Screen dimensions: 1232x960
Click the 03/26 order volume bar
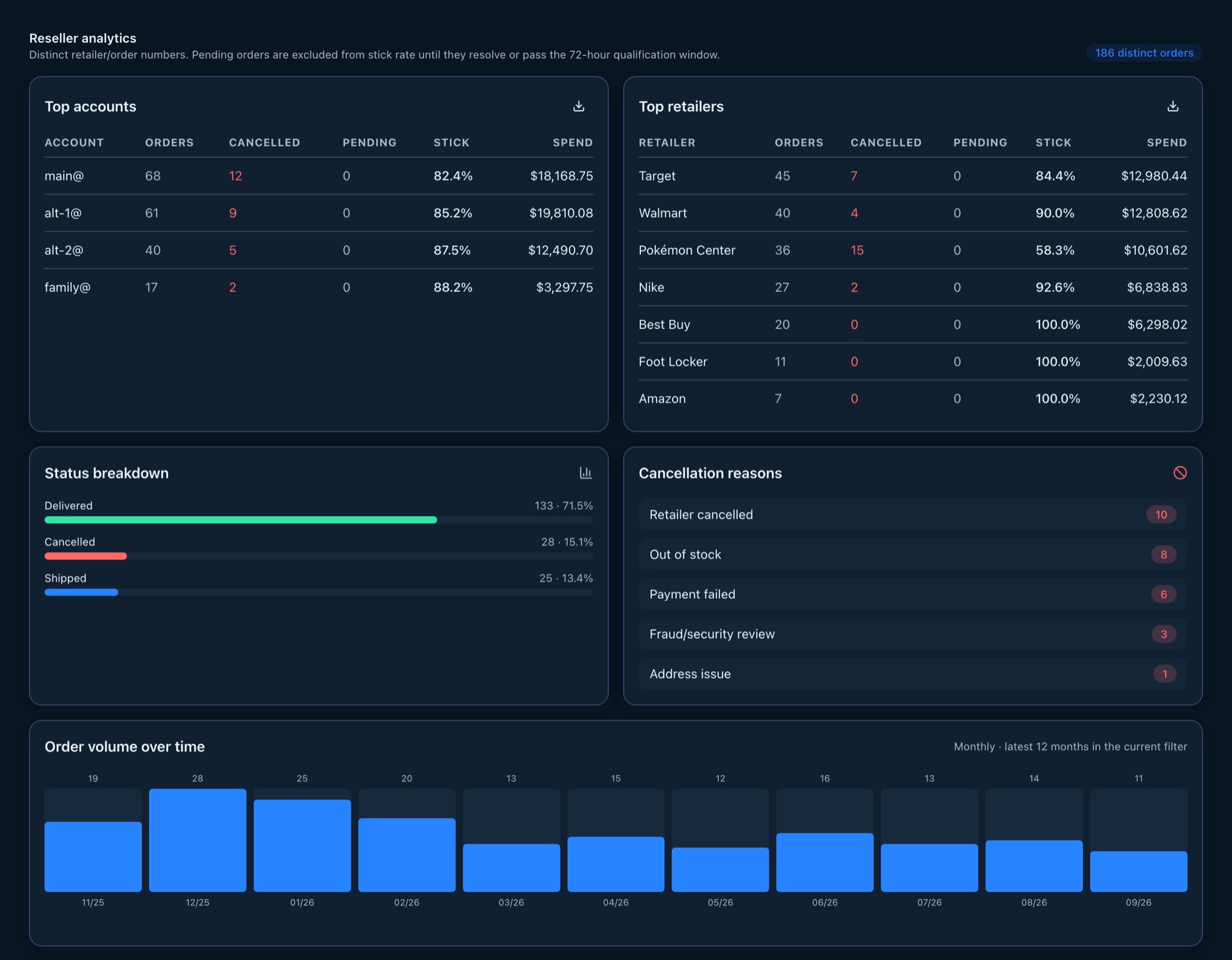click(511, 868)
